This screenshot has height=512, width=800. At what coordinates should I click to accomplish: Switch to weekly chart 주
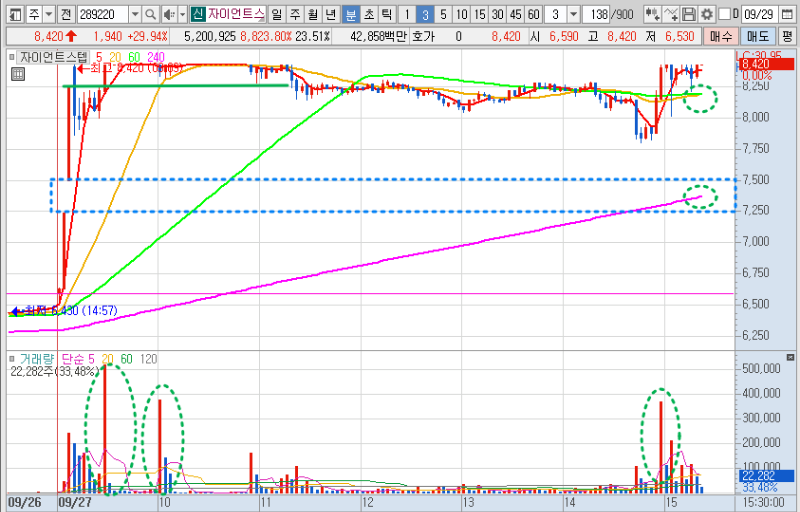pos(295,14)
